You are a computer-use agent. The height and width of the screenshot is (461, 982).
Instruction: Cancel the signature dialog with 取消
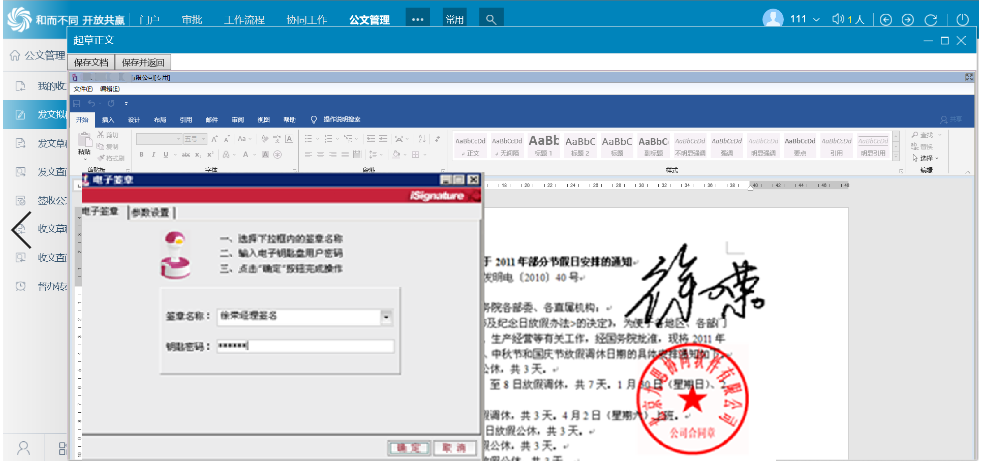point(454,448)
